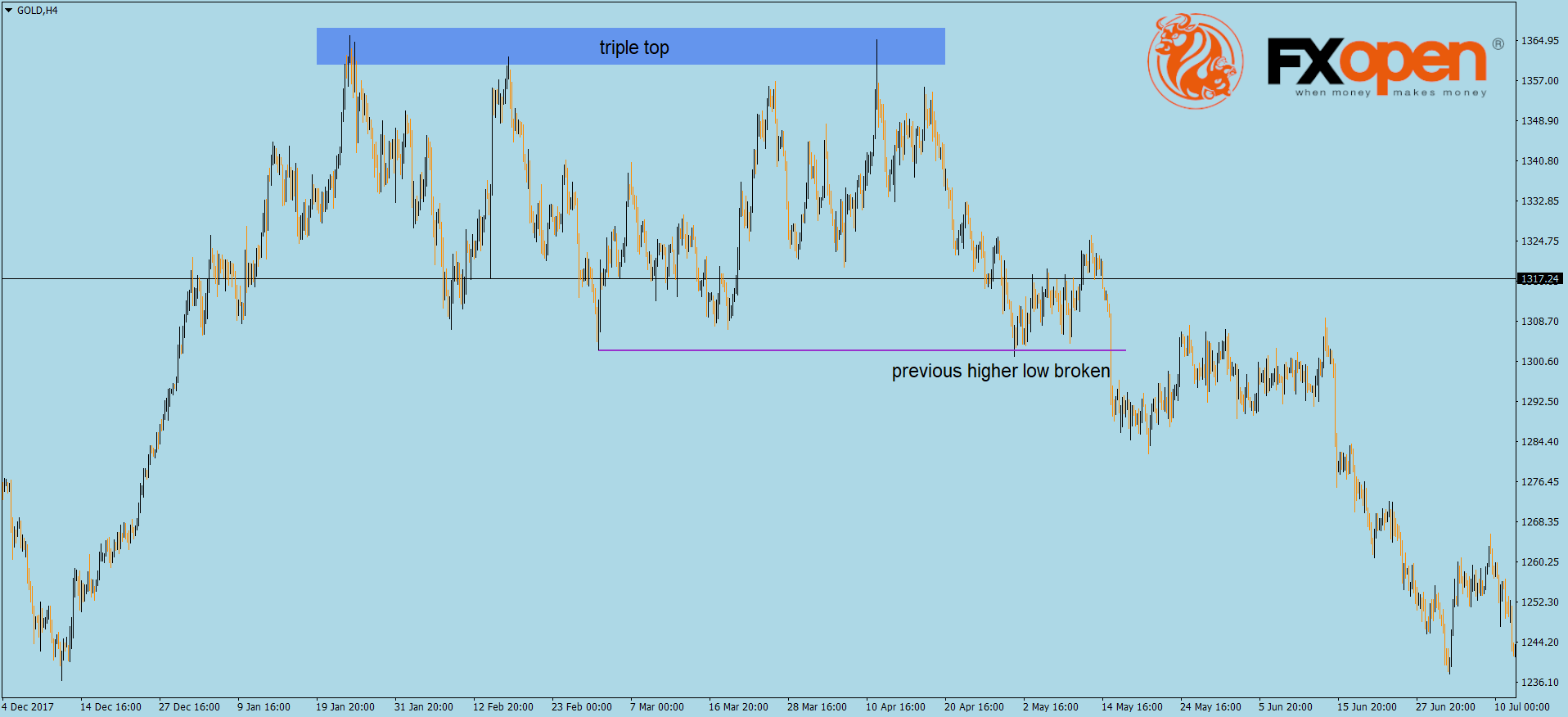1568x717 pixels.
Task: Click the highlighted 1317.24 price tag
Action: tap(1539, 279)
